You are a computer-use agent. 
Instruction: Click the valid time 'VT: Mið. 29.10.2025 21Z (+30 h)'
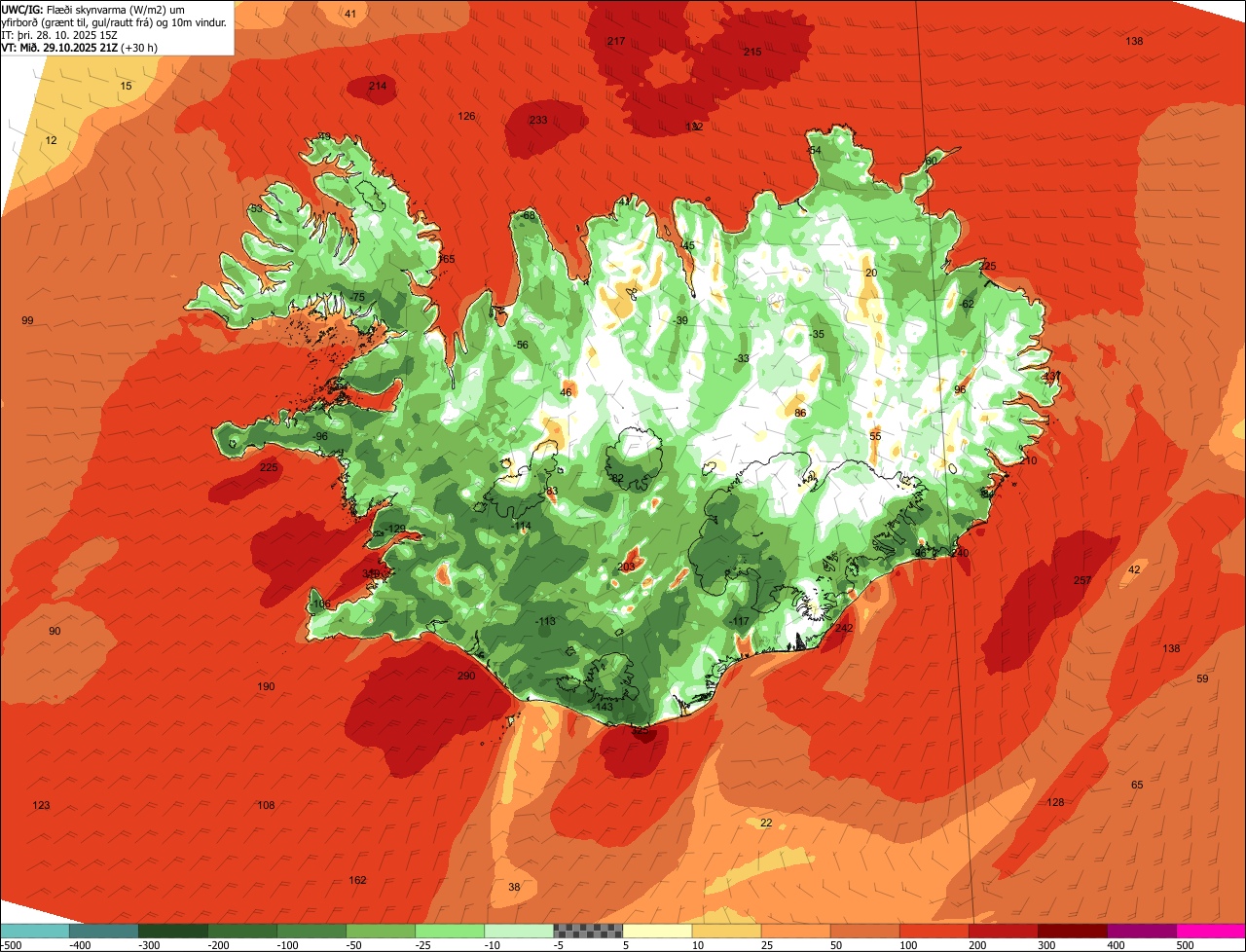(80, 47)
